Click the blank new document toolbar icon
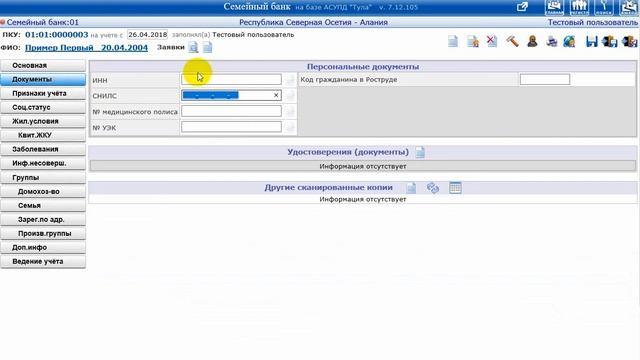The height and width of the screenshot is (360, 640). tap(453, 41)
